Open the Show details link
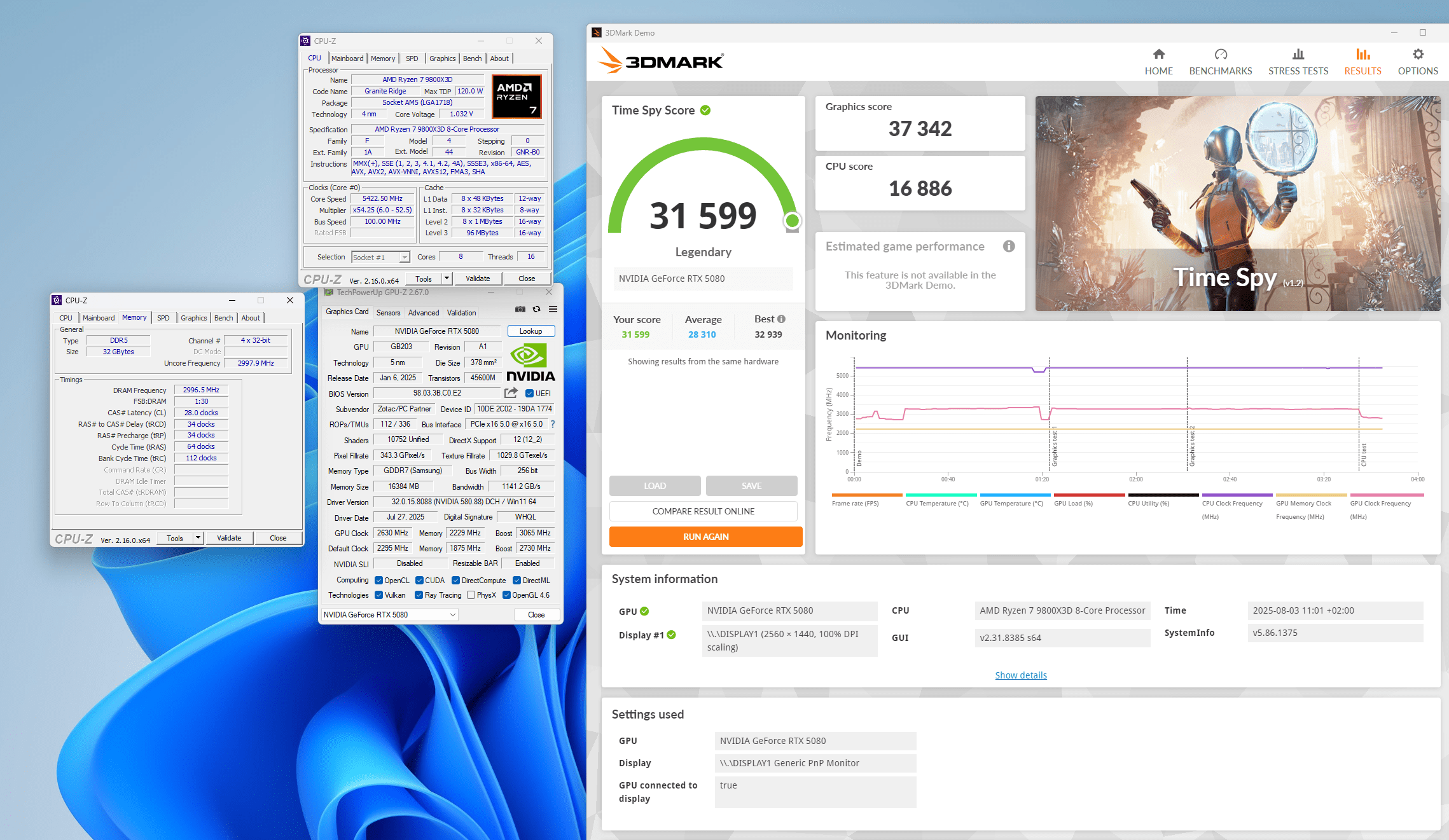1449x840 pixels. coord(1020,675)
